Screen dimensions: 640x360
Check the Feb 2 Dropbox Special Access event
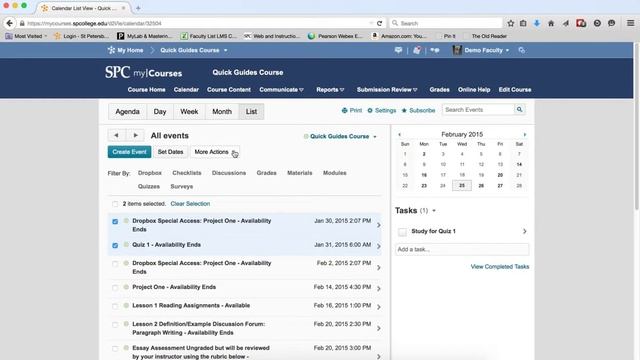click(x=115, y=264)
